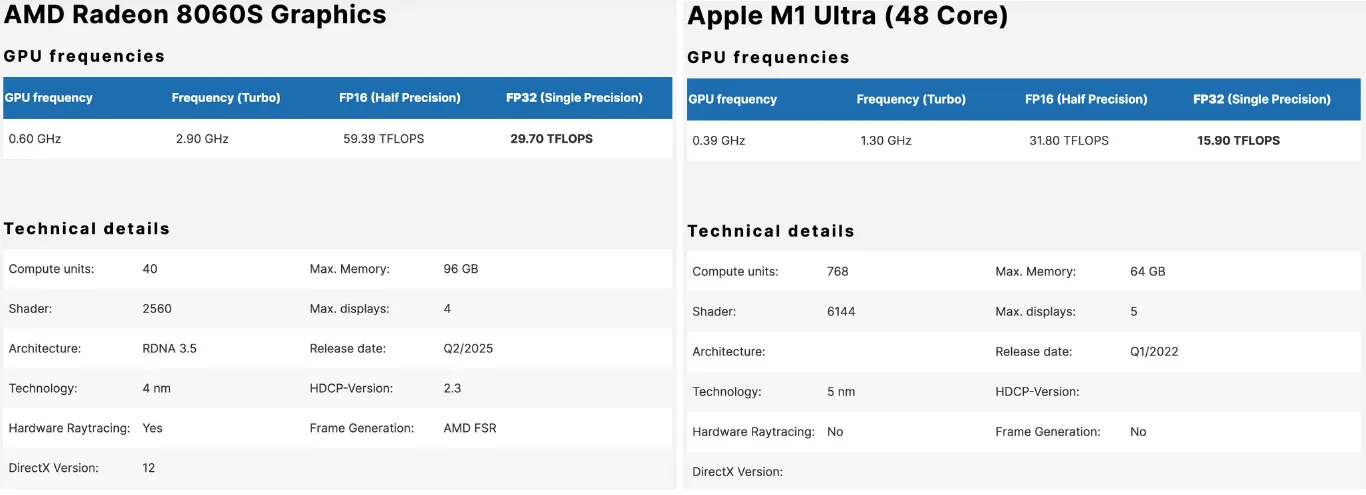
Task: Select the "59.39 TFLOPS" cell
Action: [x=384, y=139]
